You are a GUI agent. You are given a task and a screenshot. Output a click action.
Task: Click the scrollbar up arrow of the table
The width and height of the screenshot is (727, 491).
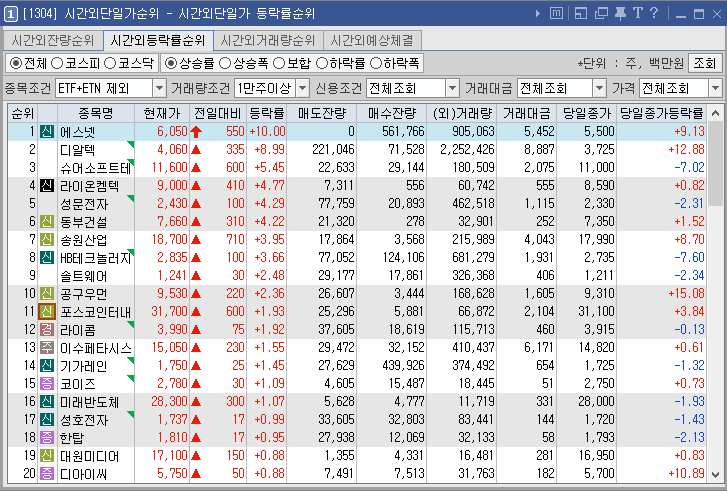(715, 113)
